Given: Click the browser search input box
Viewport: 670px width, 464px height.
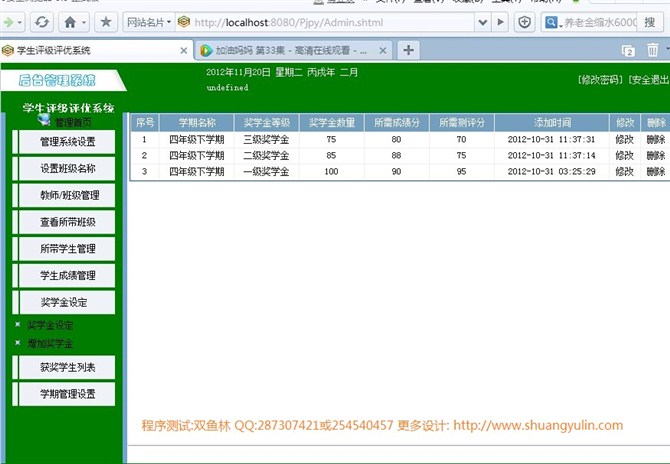Looking at the screenshot, I should tap(600, 22).
